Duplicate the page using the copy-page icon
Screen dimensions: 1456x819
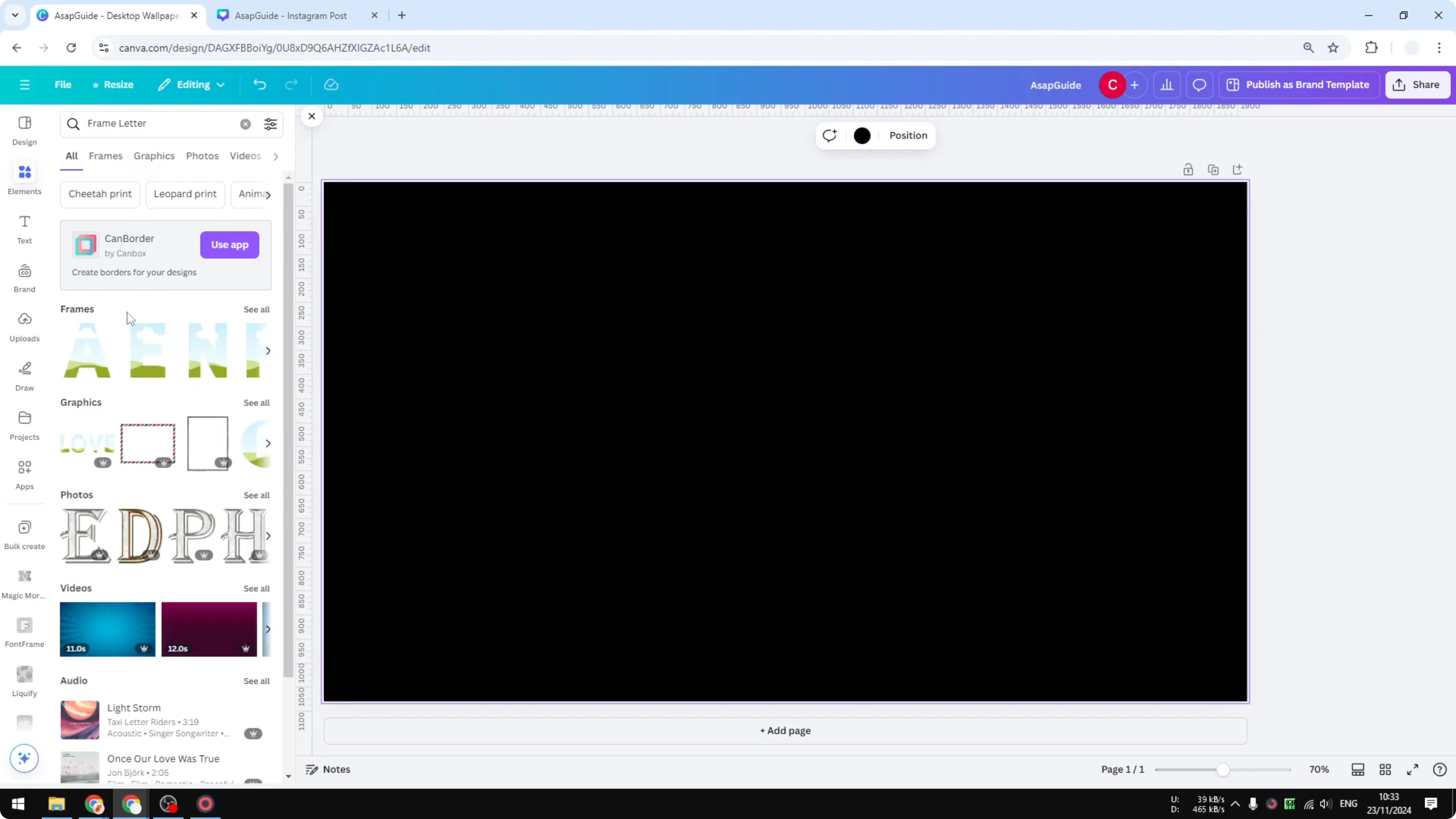point(1213,169)
